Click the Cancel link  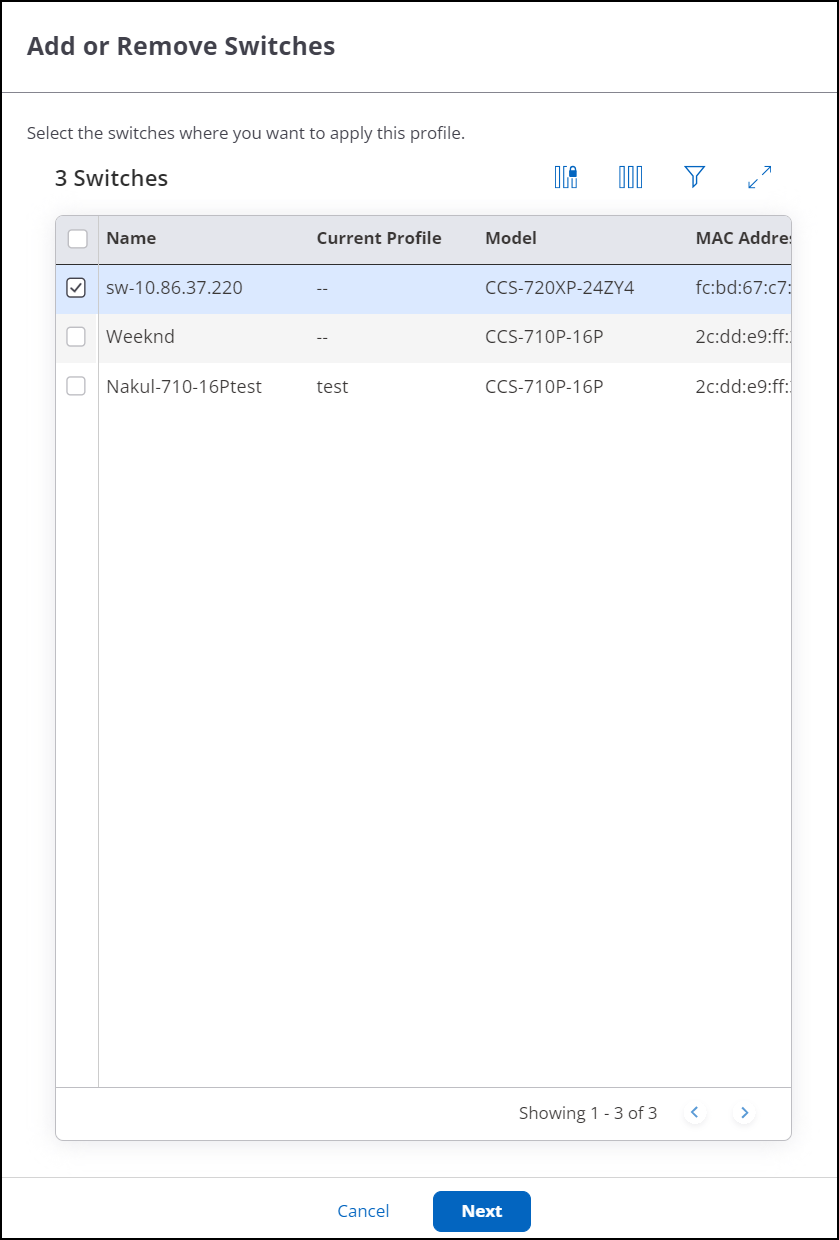[363, 1211]
